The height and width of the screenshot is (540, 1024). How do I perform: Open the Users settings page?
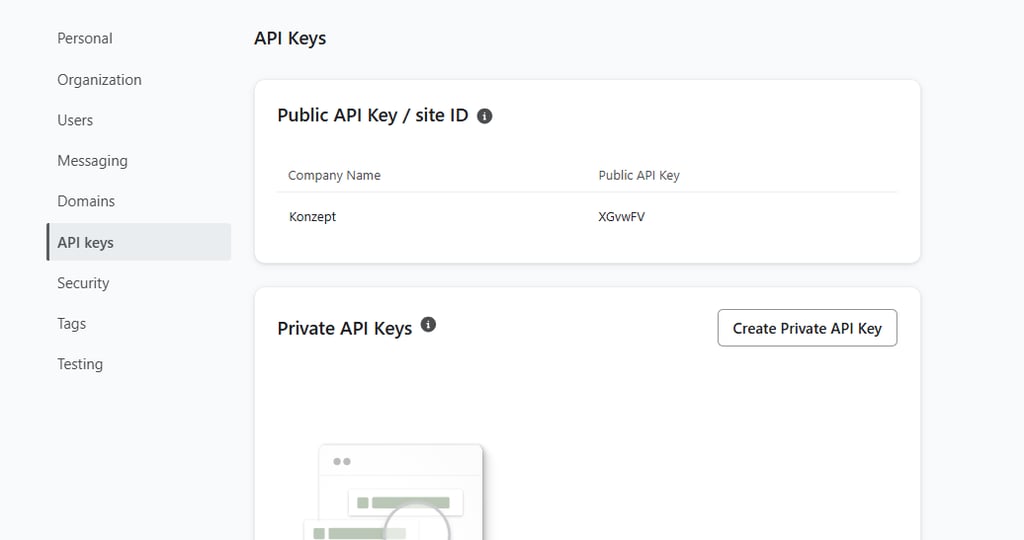[75, 120]
